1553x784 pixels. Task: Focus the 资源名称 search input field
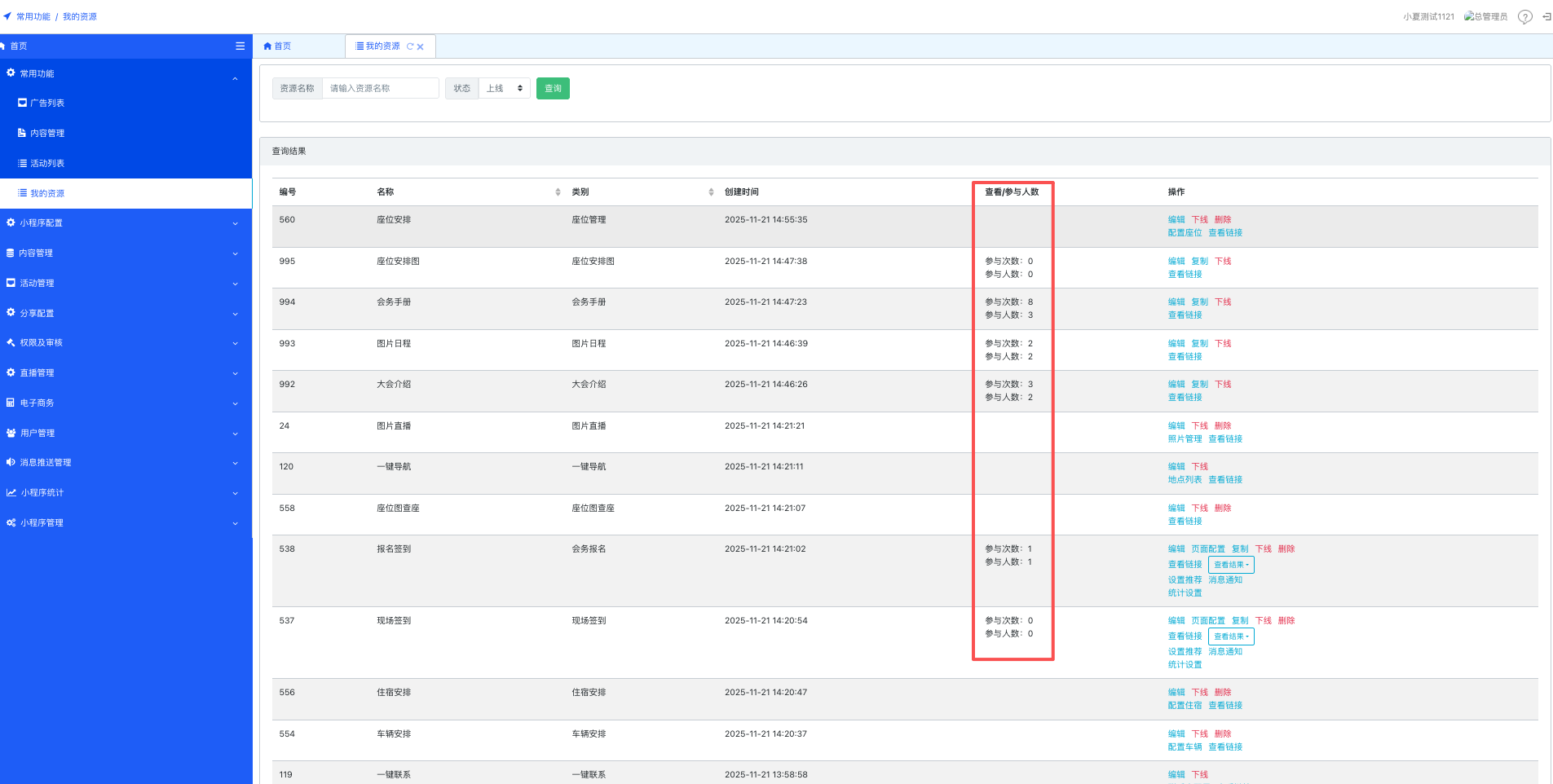[x=380, y=88]
